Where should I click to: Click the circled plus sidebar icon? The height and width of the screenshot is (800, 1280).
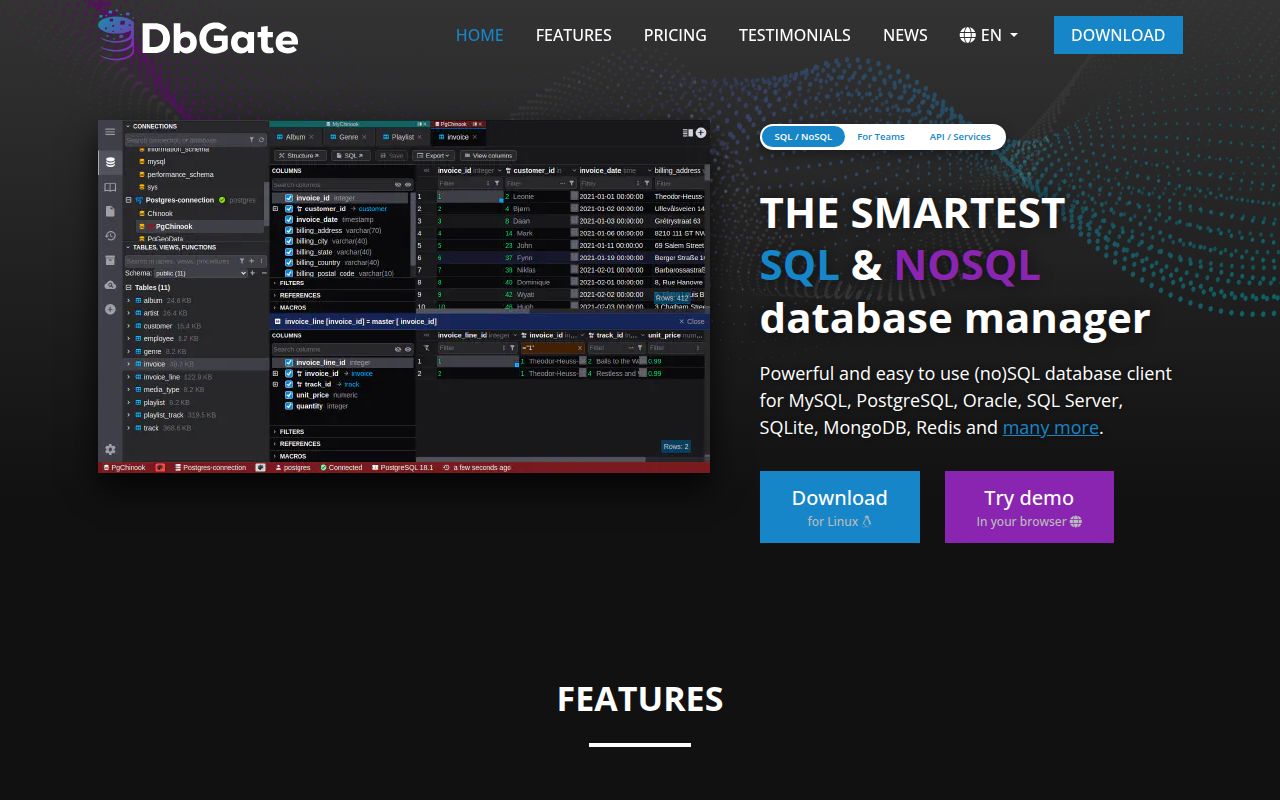[x=110, y=309]
